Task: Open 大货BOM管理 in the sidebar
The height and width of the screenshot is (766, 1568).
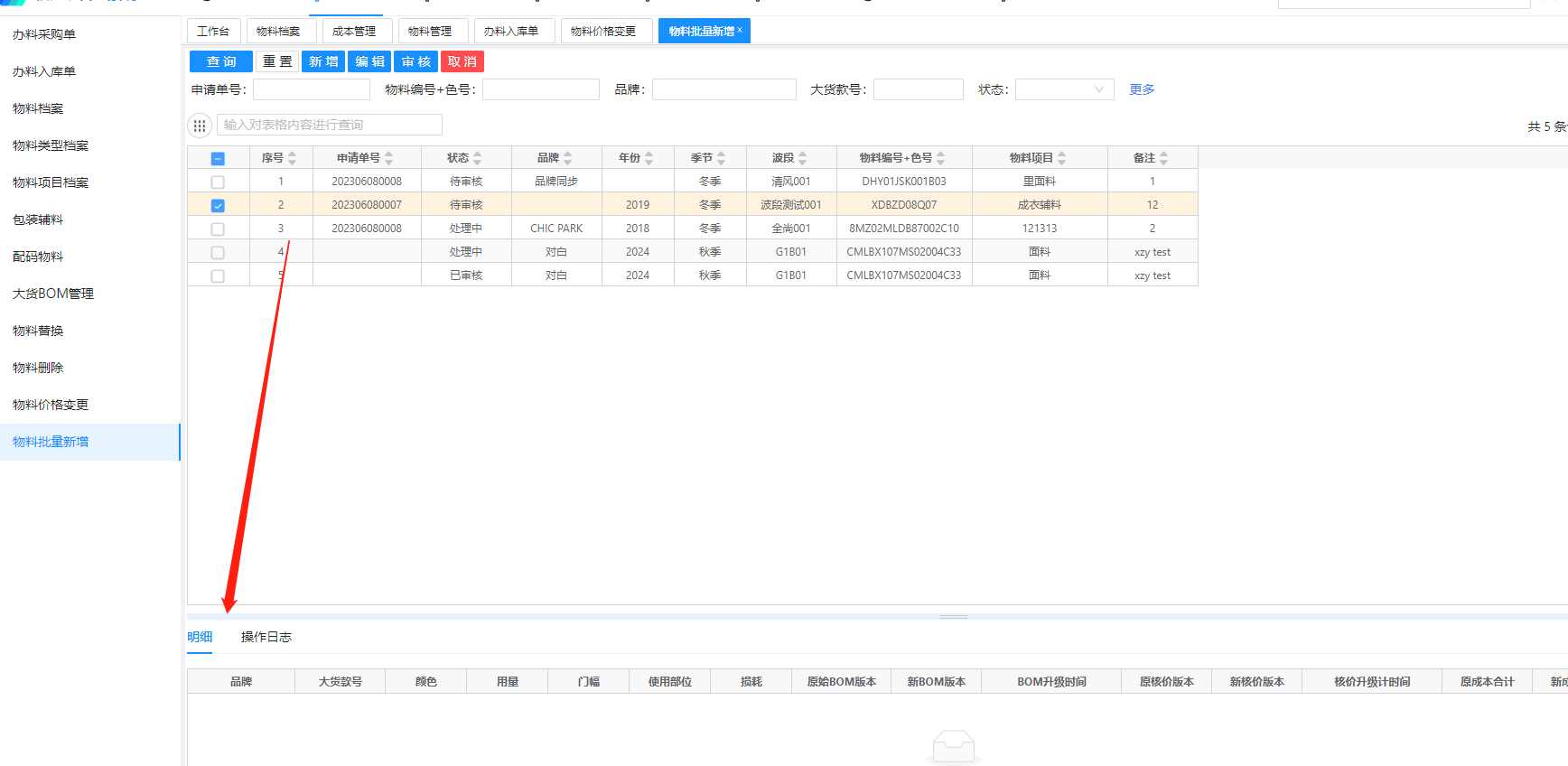Action: [53, 294]
